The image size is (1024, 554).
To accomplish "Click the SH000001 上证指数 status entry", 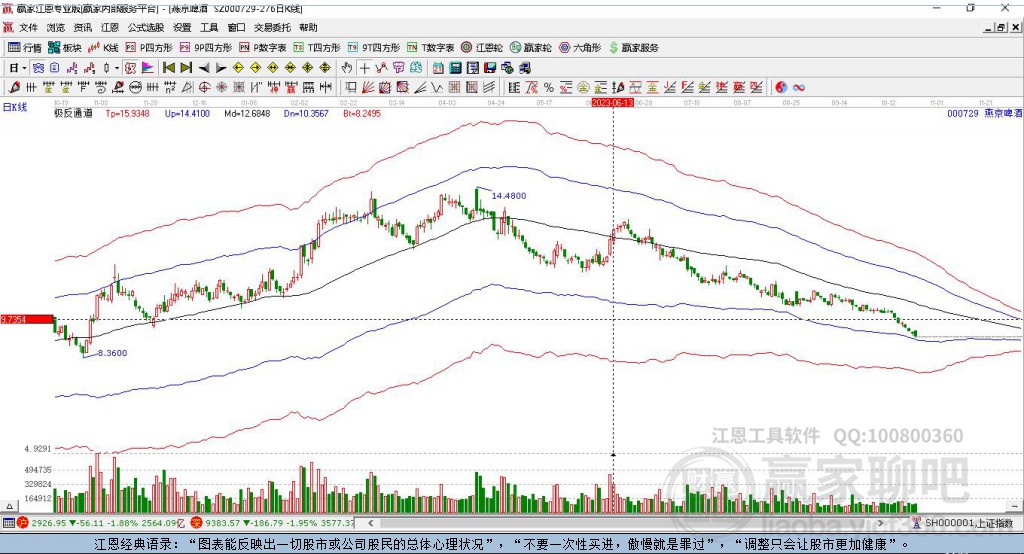I will (968, 523).
